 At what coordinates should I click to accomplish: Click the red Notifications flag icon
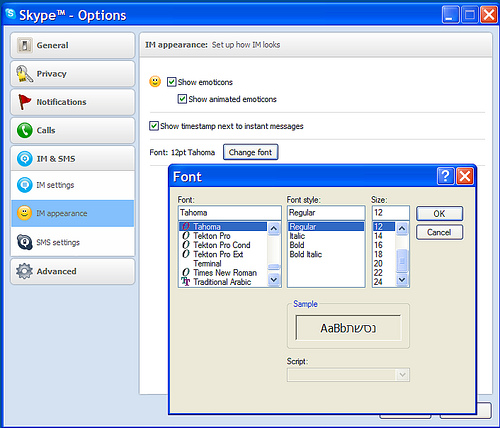pos(24,102)
